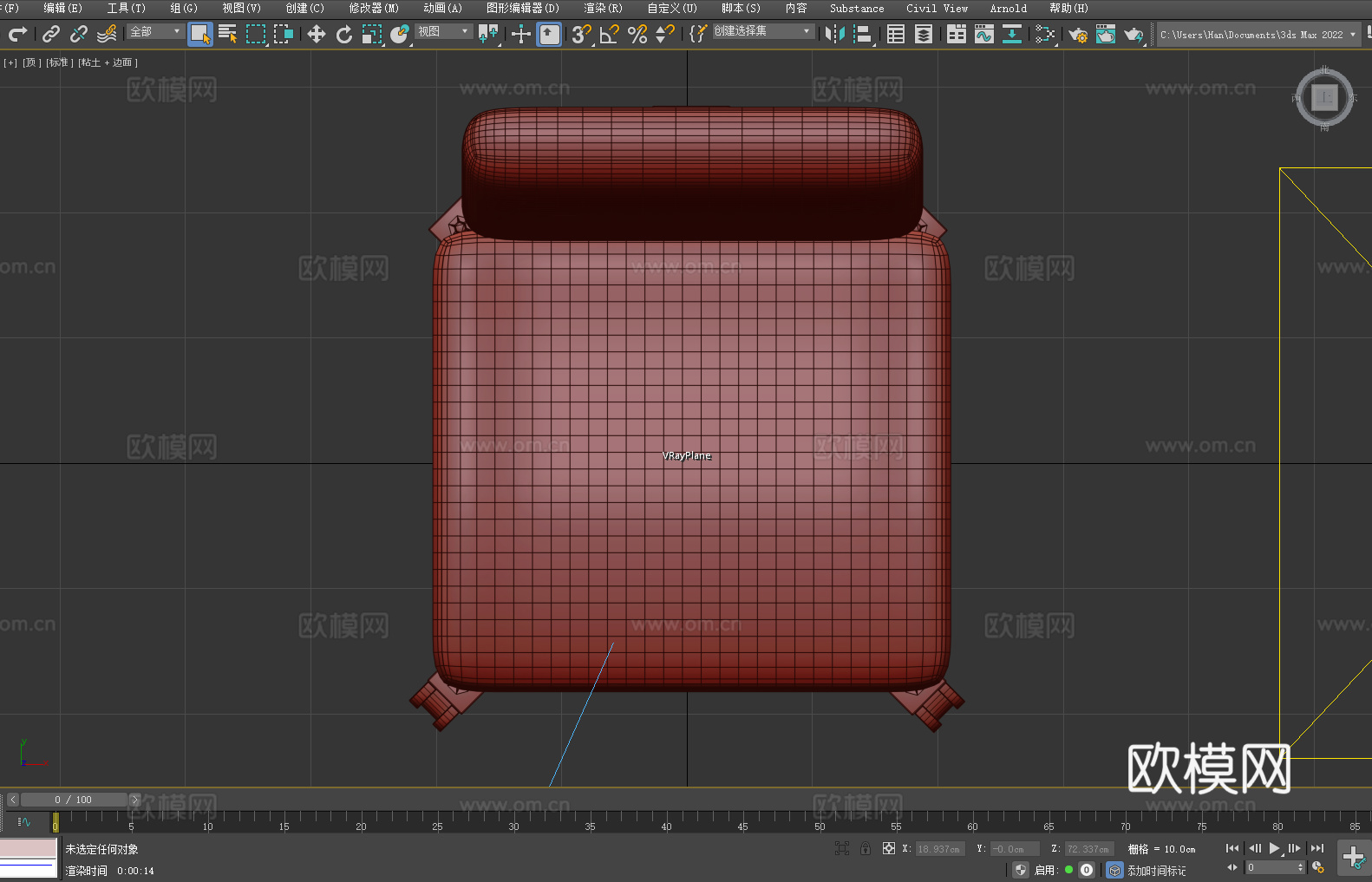1372x882 pixels.
Task: Toggle the Ribbon display icon
Action: (x=957, y=34)
